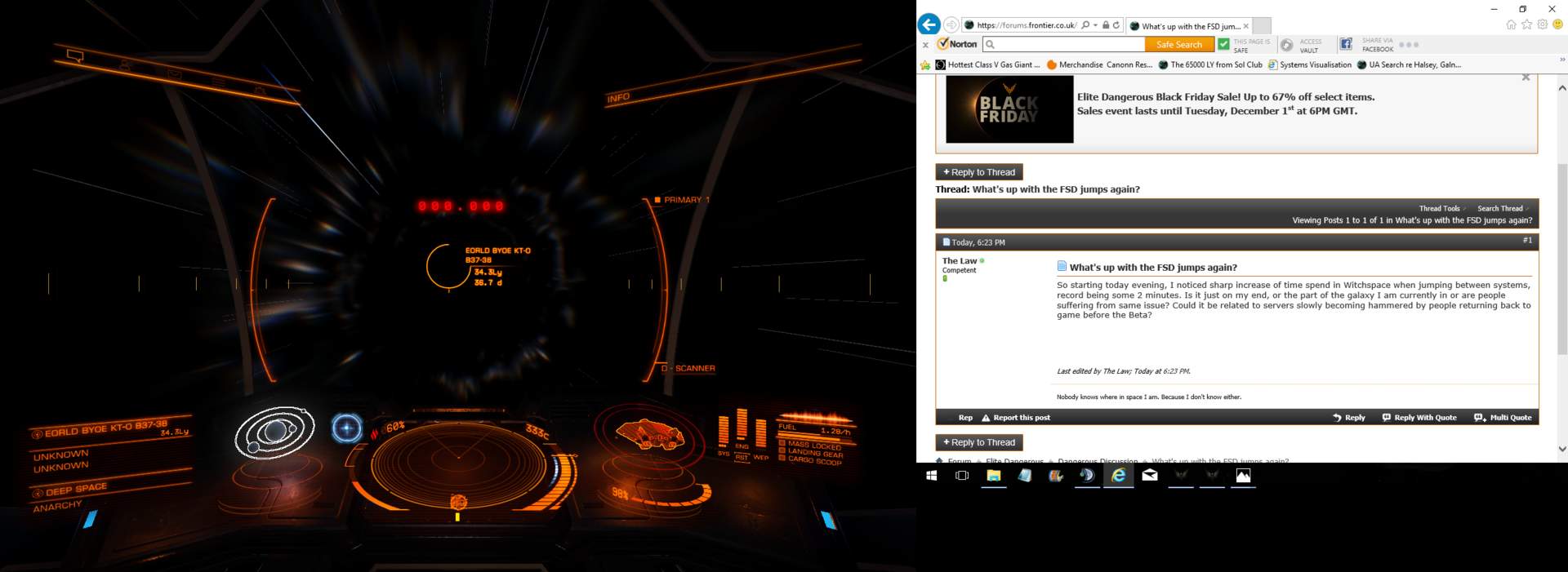Select the 'What's up with the FSD jum...' tab
This screenshot has height=572, width=1568.
tap(1189, 26)
